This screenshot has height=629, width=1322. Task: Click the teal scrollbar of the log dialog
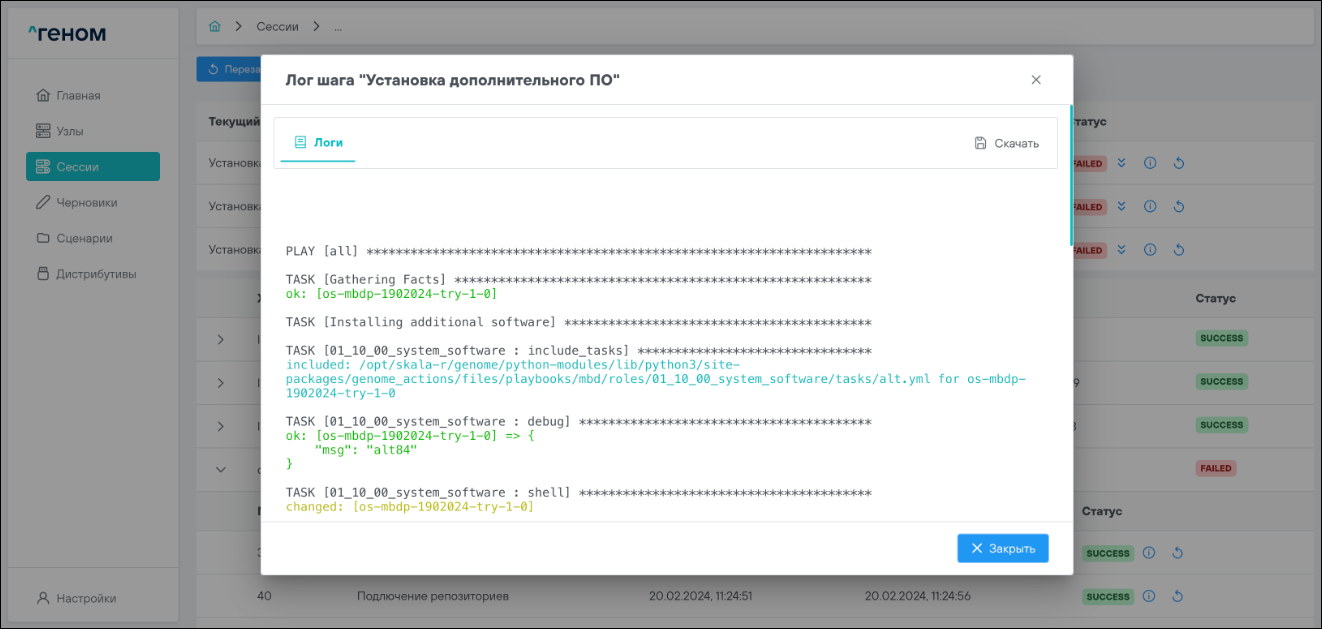point(1071,175)
